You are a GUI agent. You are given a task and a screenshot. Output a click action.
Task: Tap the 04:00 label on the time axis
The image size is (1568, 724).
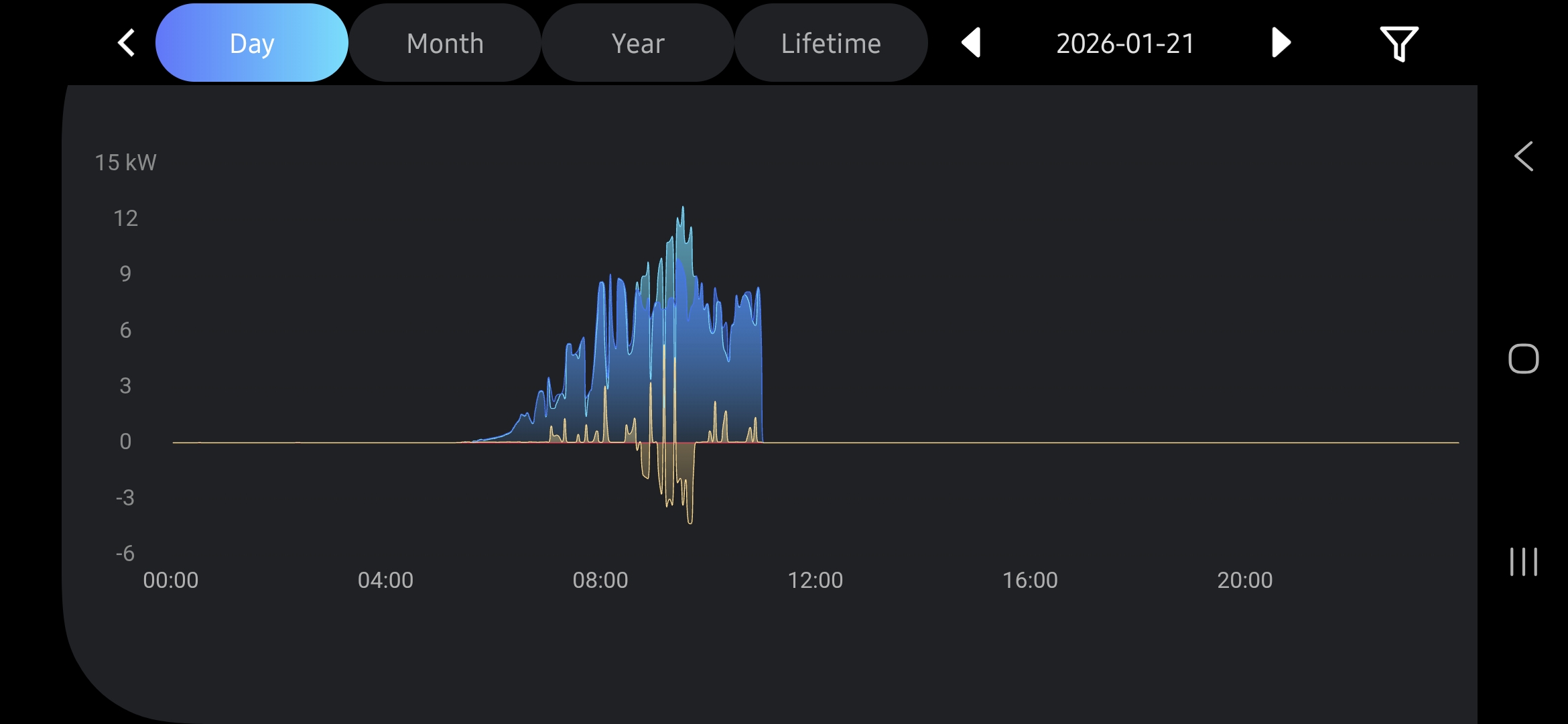pos(385,580)
